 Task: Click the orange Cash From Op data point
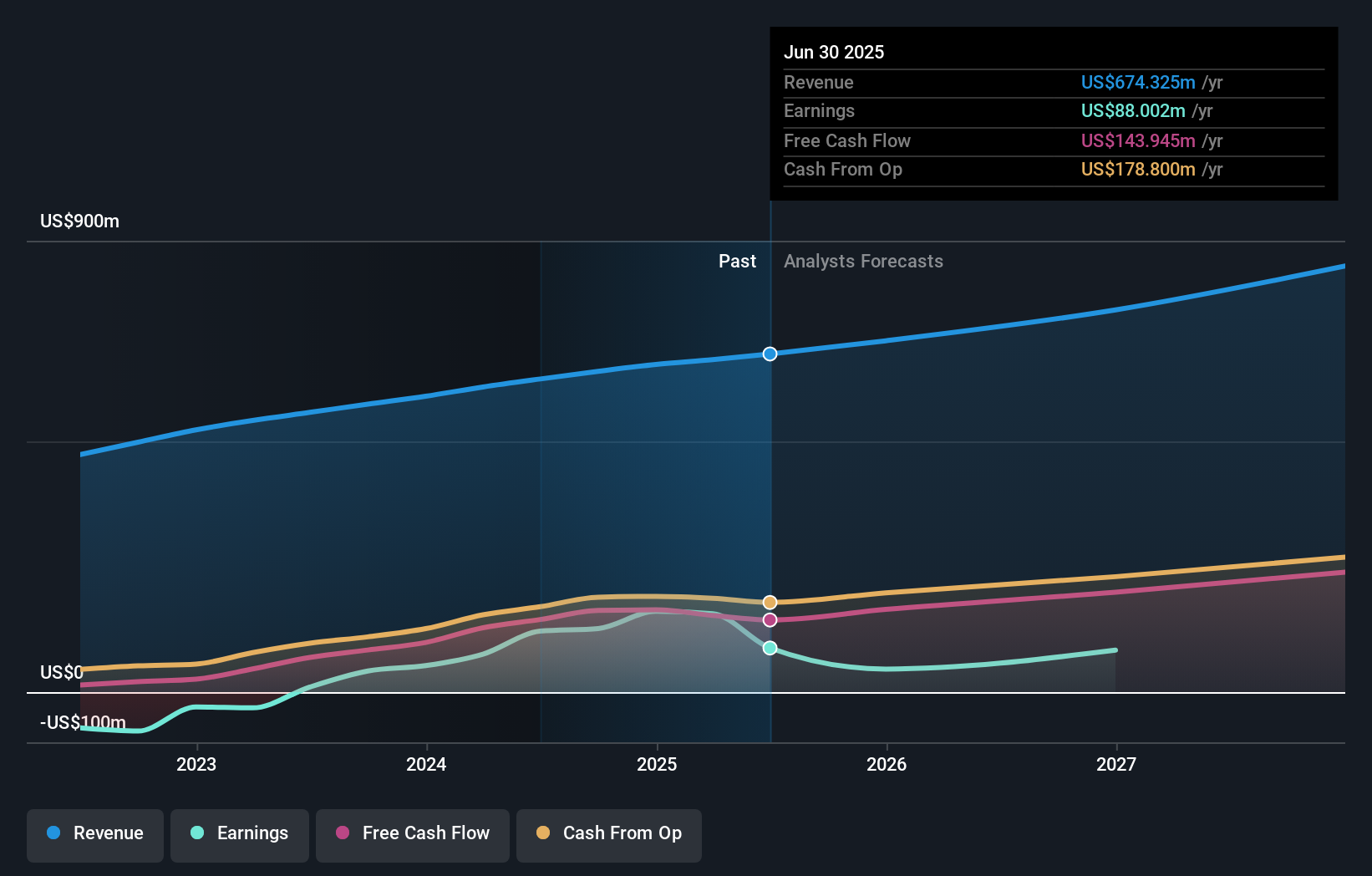pos(770,603)
